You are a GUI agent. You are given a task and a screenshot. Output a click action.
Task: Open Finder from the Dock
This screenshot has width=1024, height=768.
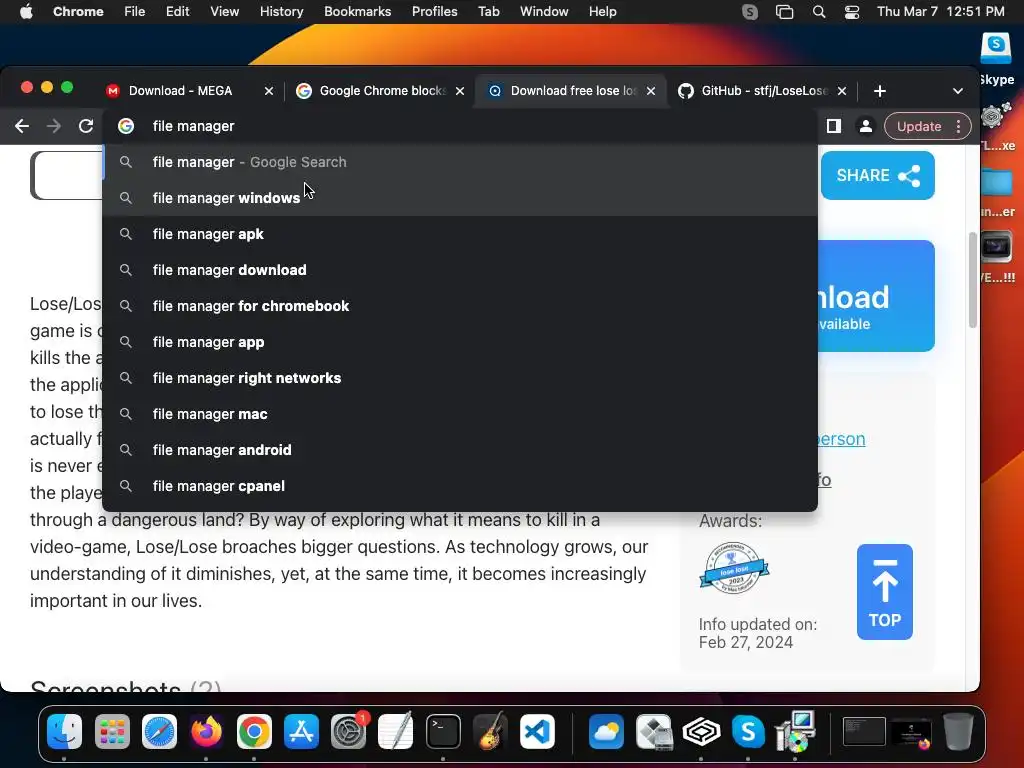[x=64, y=731]
